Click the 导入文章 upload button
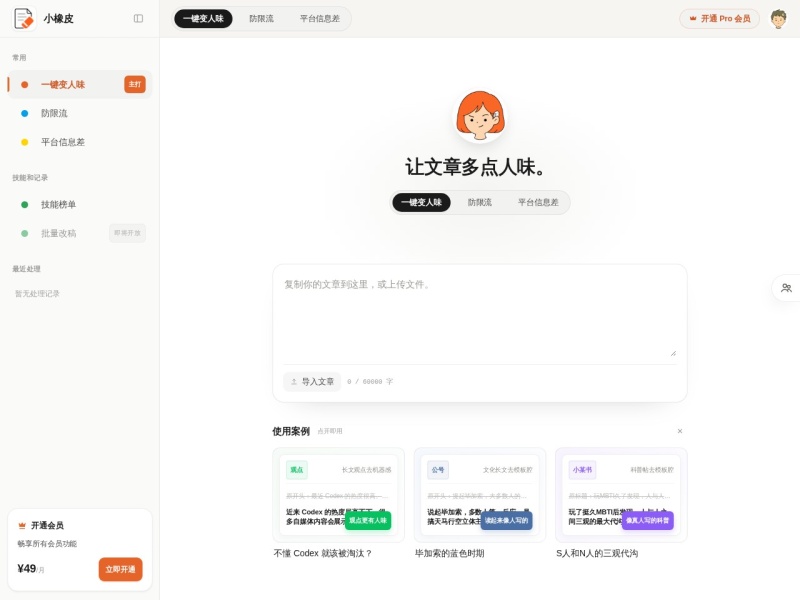 [x=312, y=382]
